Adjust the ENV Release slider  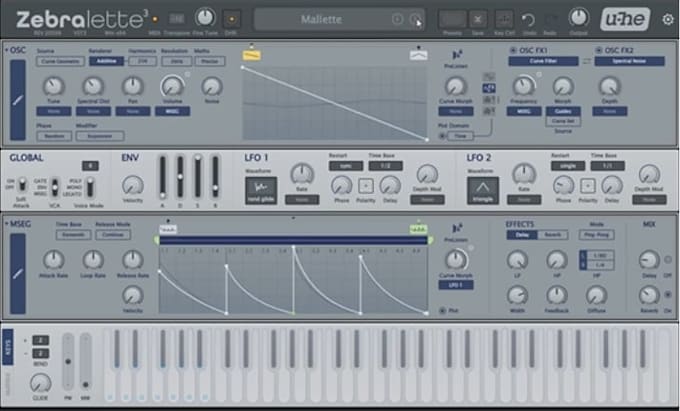coord(215,177)
